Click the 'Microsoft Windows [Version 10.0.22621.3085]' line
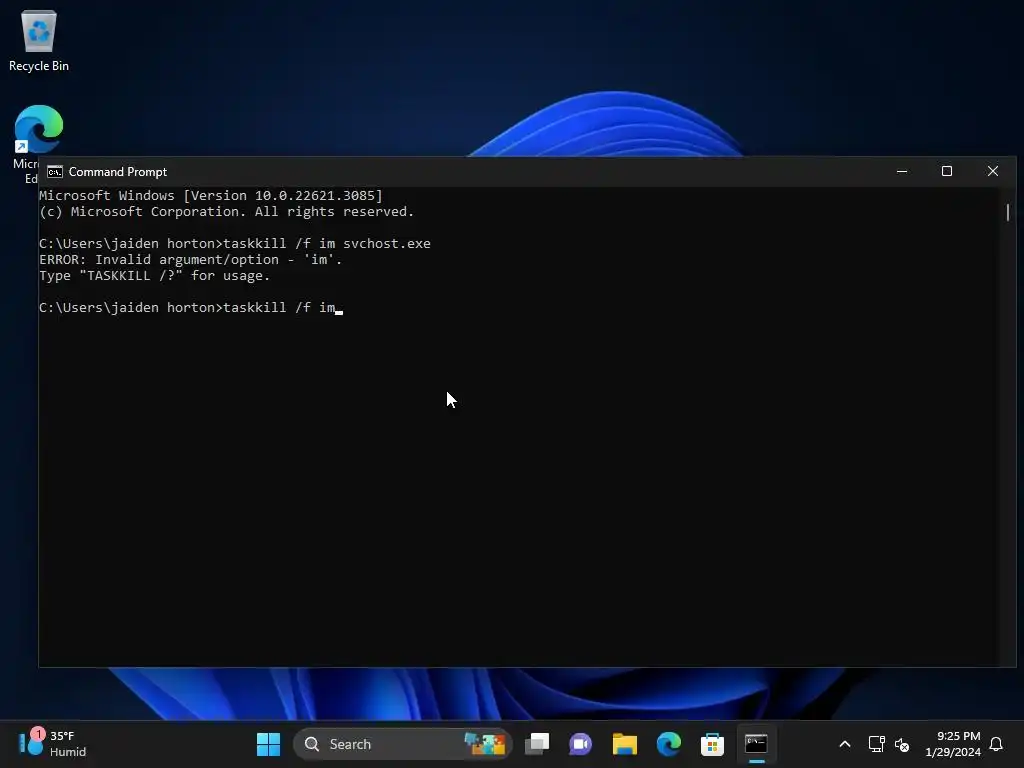The height and width of the screenshot is (768, 1024). point(210,195)
